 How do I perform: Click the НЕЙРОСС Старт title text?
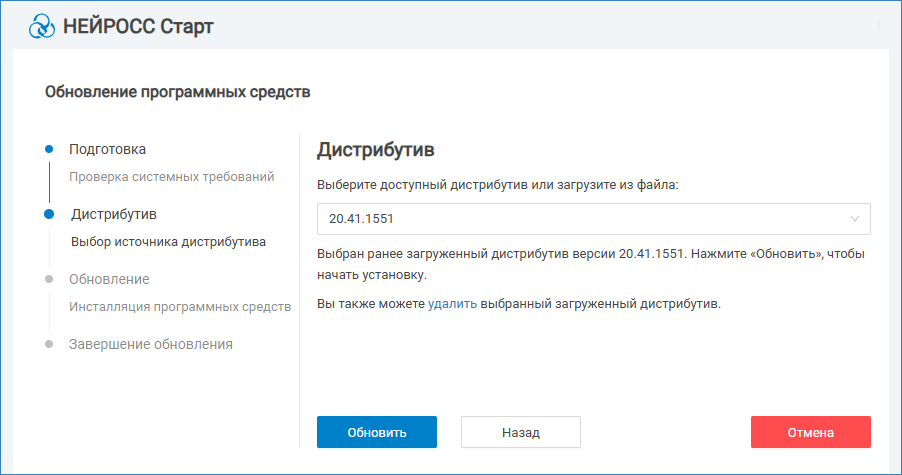click(138, 26)
